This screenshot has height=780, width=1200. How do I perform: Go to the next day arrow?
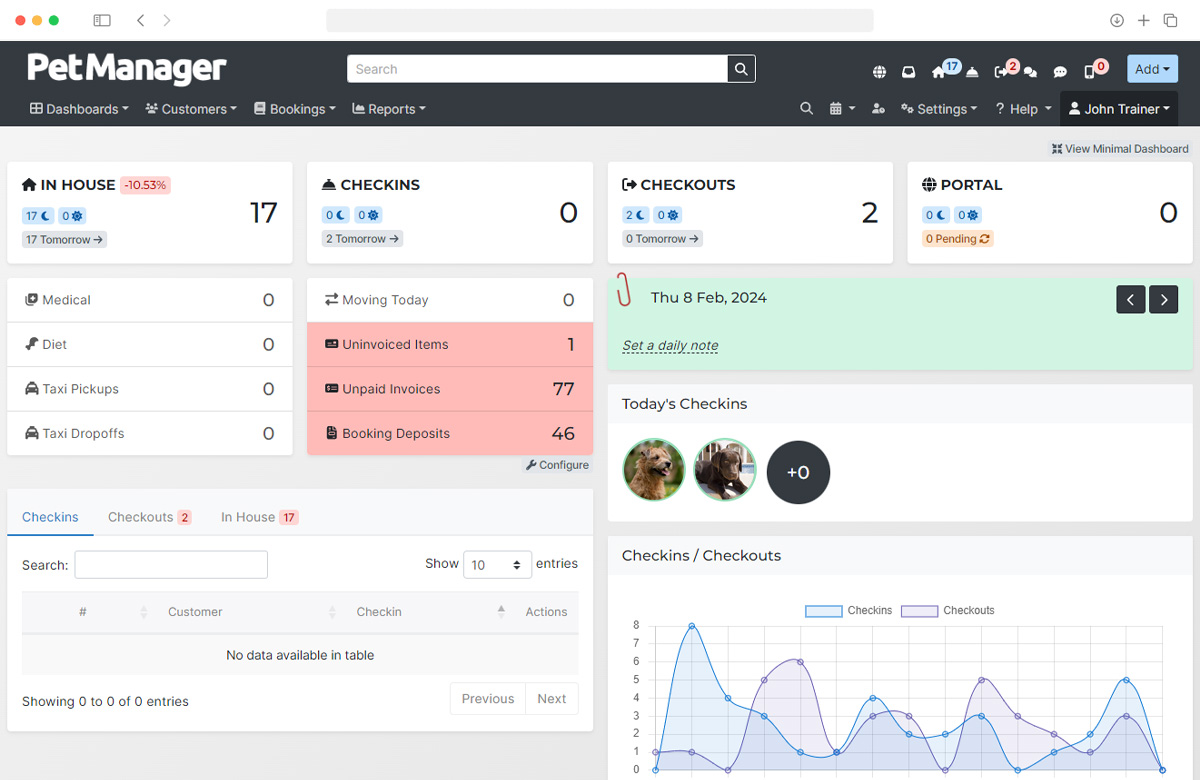click(1163, 299)
